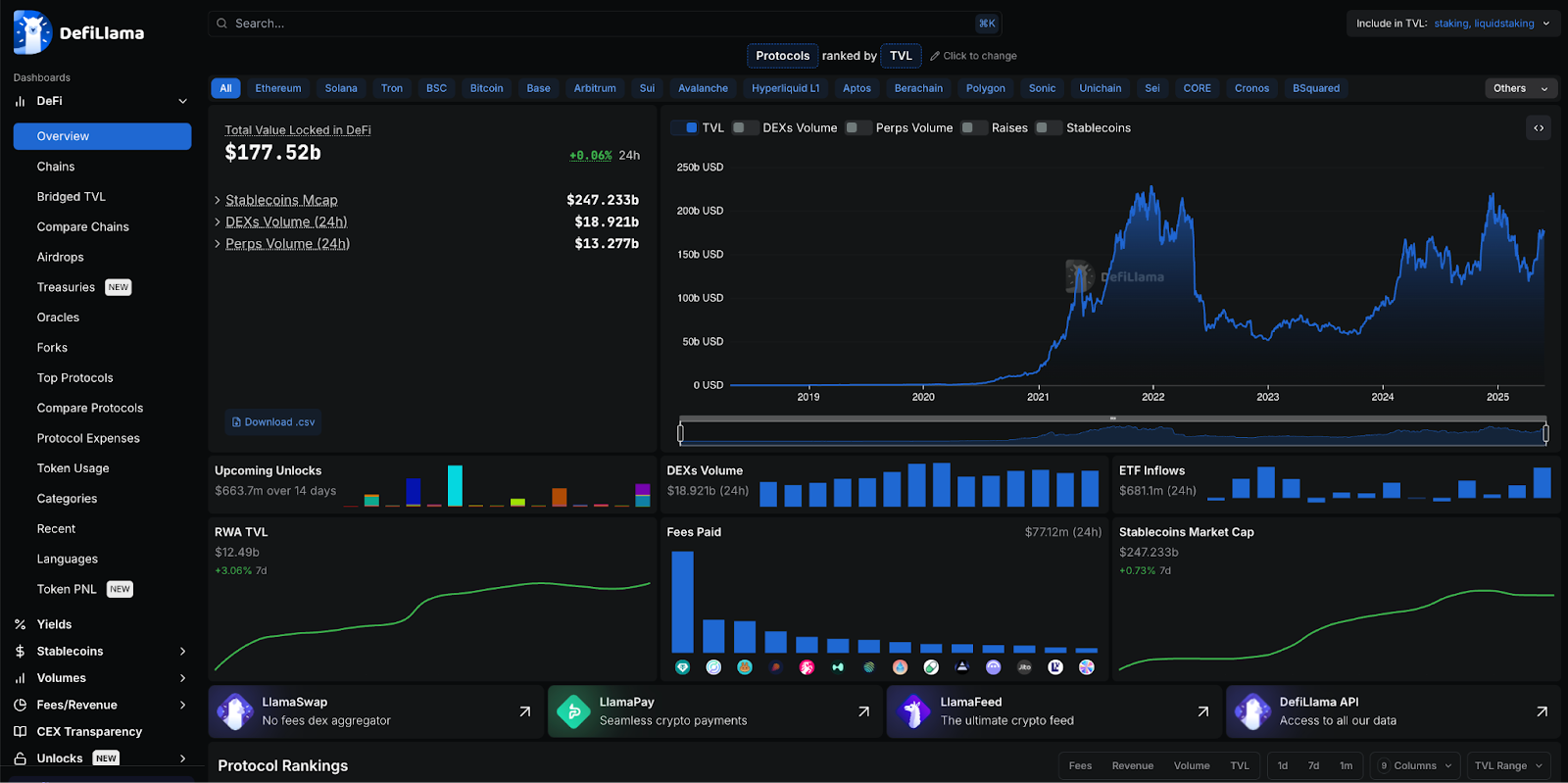Open the TVL Range dropdown
This screenshot has height=783, width=1568.
pyautogui.click(x=1508, y=766)
